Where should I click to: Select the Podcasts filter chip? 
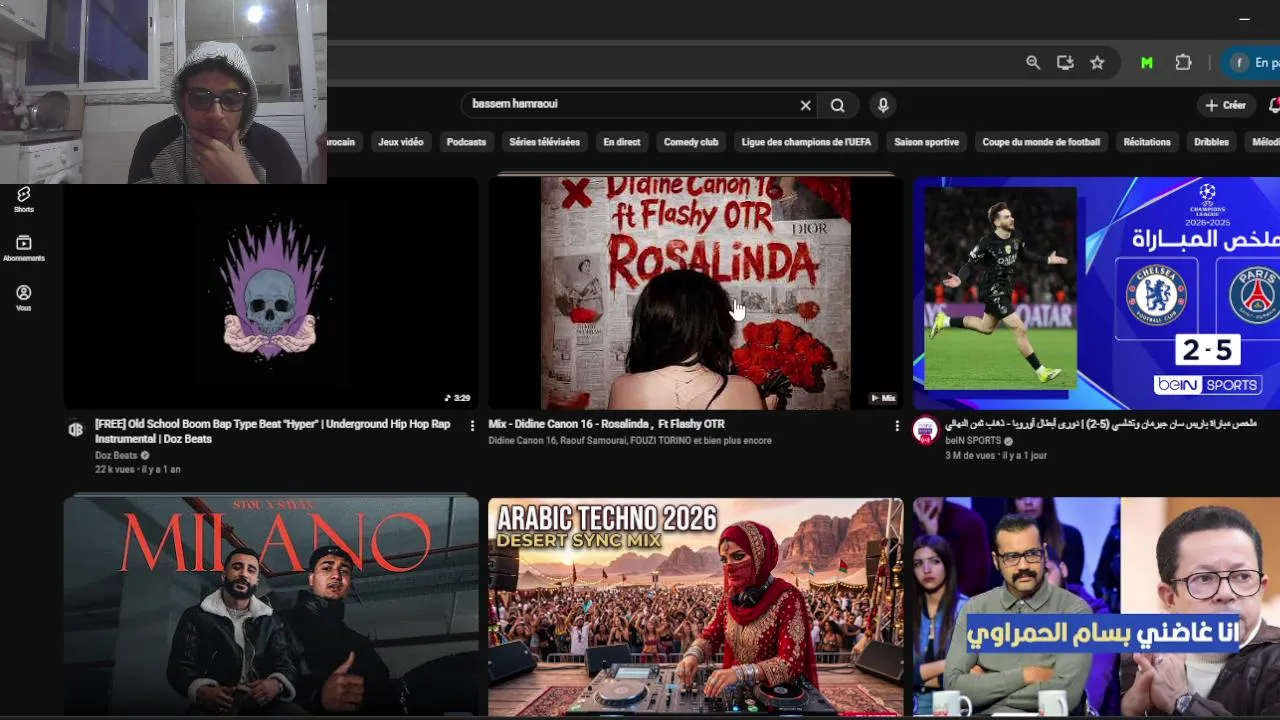[466, 142]
